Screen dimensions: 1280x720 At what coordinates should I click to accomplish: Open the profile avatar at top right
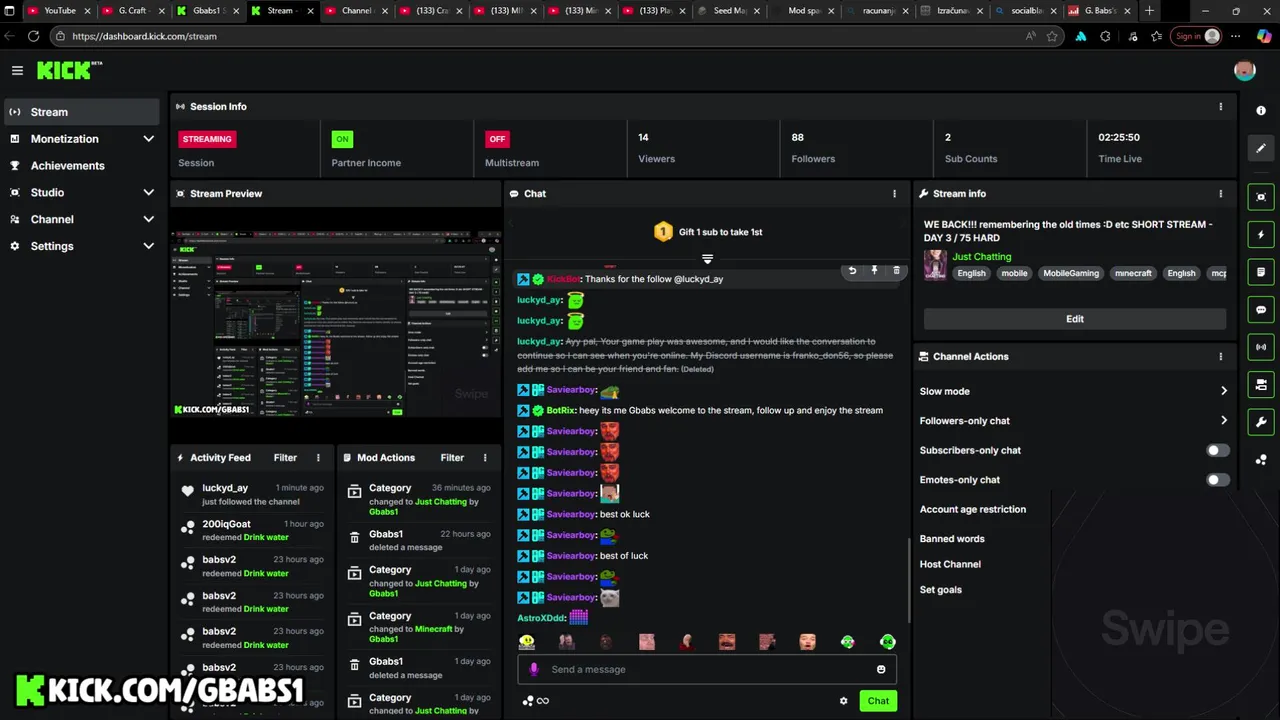(1245, 70)
